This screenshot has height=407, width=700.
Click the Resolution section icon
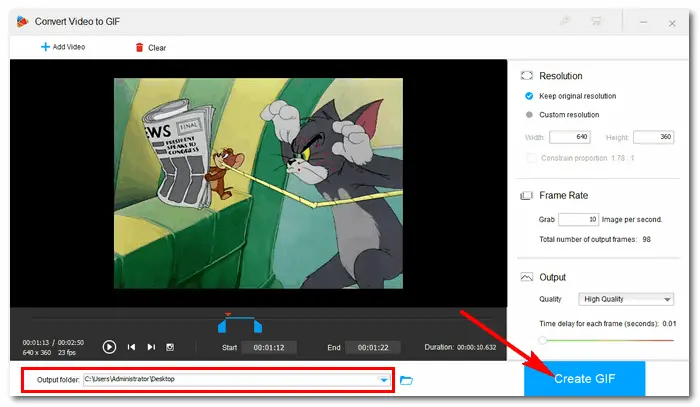527,75
